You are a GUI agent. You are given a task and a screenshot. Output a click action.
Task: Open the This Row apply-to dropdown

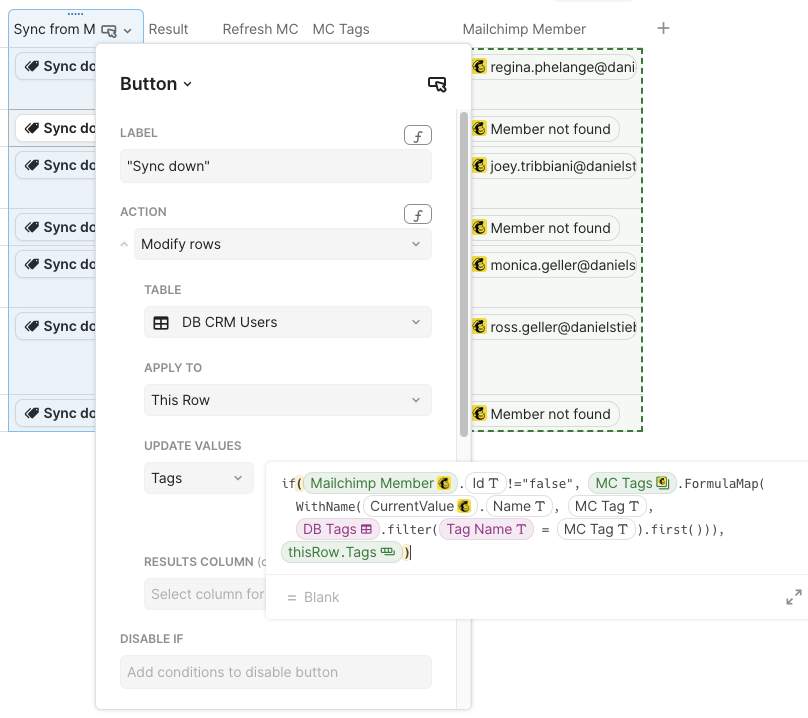pyautogui.click(x=287, y=400)
